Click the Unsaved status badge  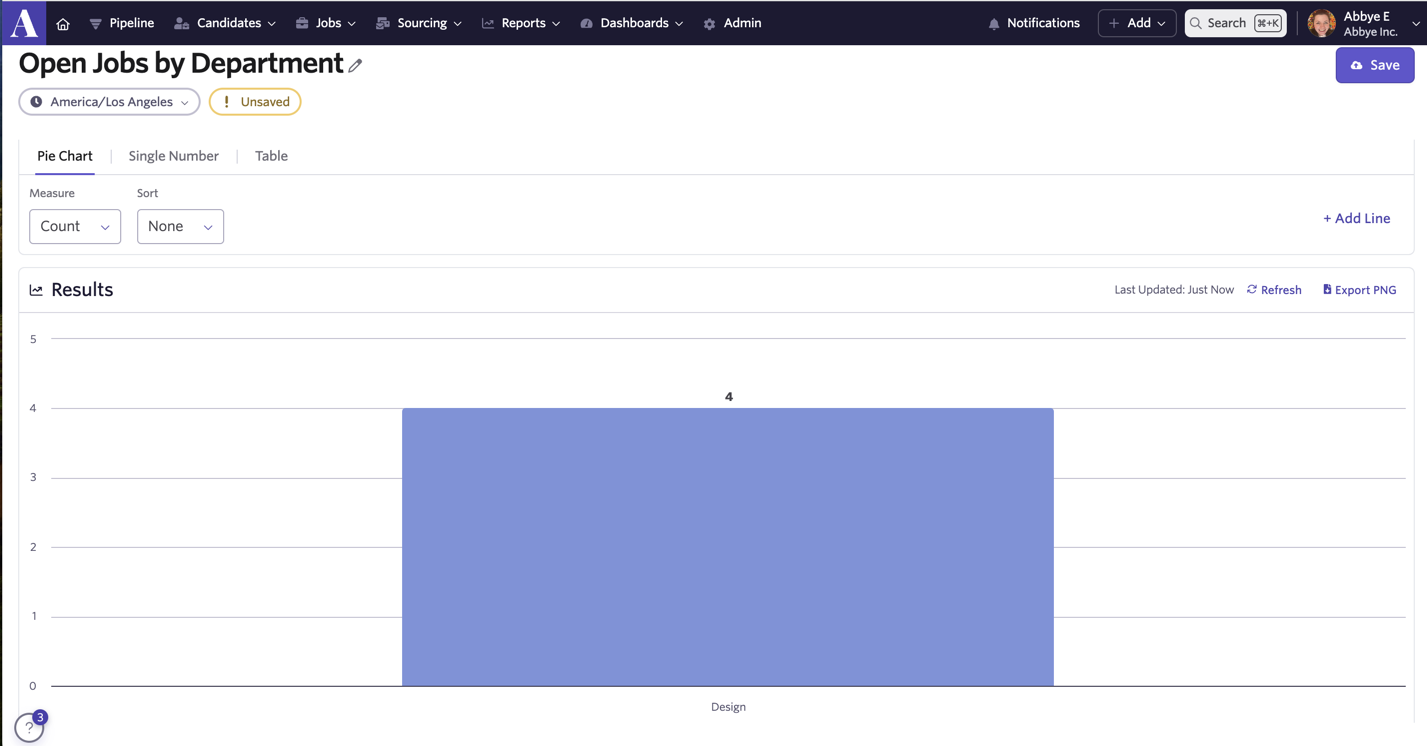(x=255, y=102)
